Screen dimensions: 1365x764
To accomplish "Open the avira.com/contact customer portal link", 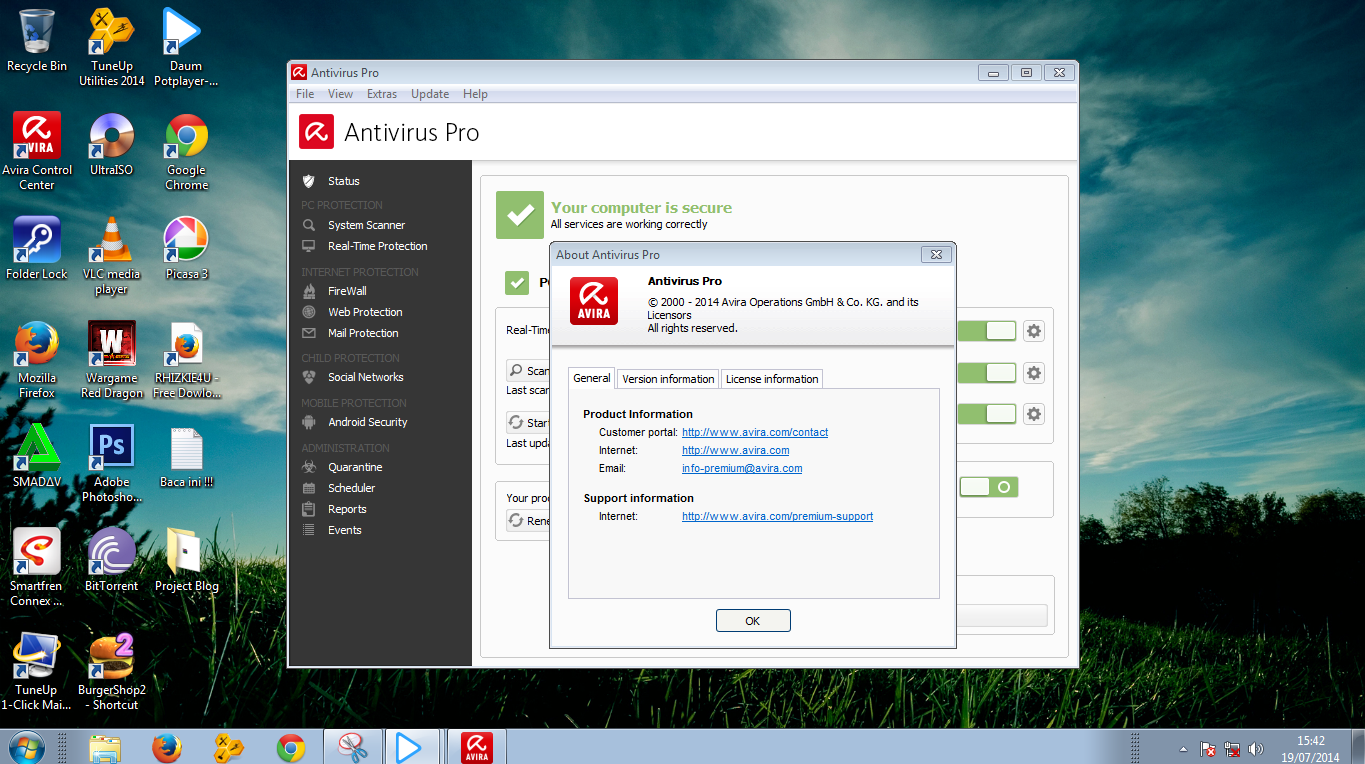I will pos(755,432).
